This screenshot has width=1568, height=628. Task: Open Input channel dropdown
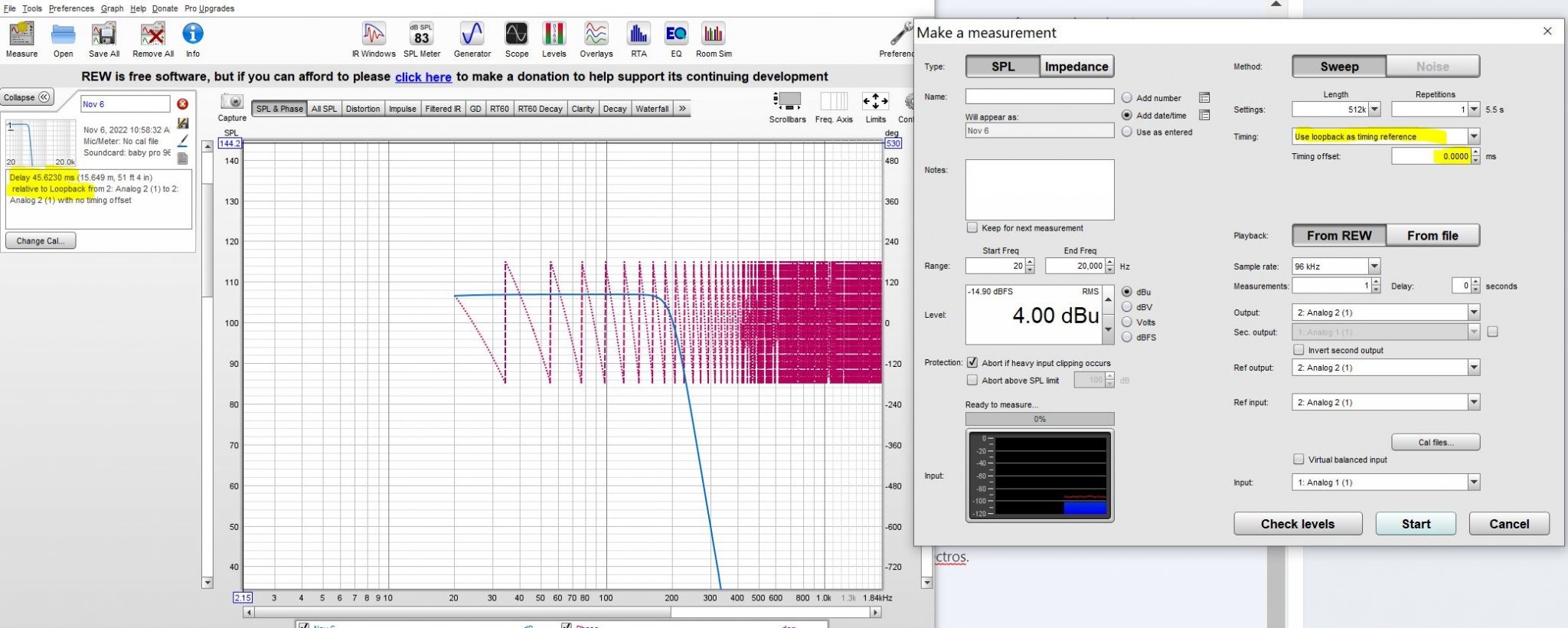pos(1474,482)
